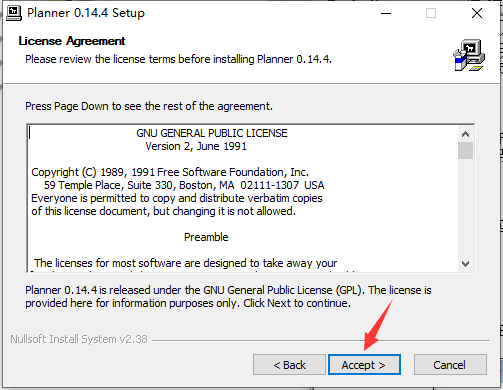The height and width of the screenshot is (390, 503).
Task: Minimize the Planner Setup window
Action: (x=386, y=13)
